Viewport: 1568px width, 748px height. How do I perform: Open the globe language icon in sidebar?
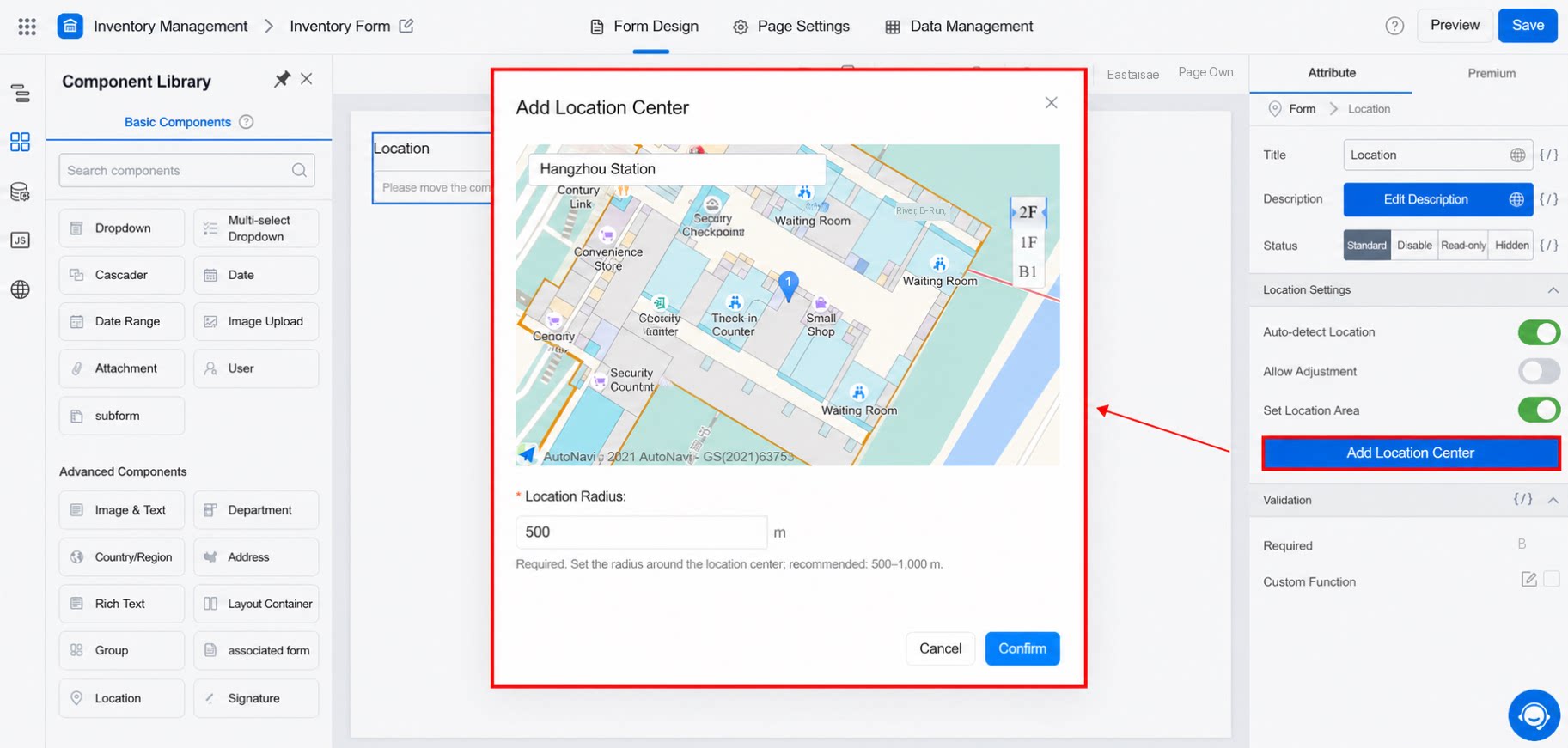[21, 289]
